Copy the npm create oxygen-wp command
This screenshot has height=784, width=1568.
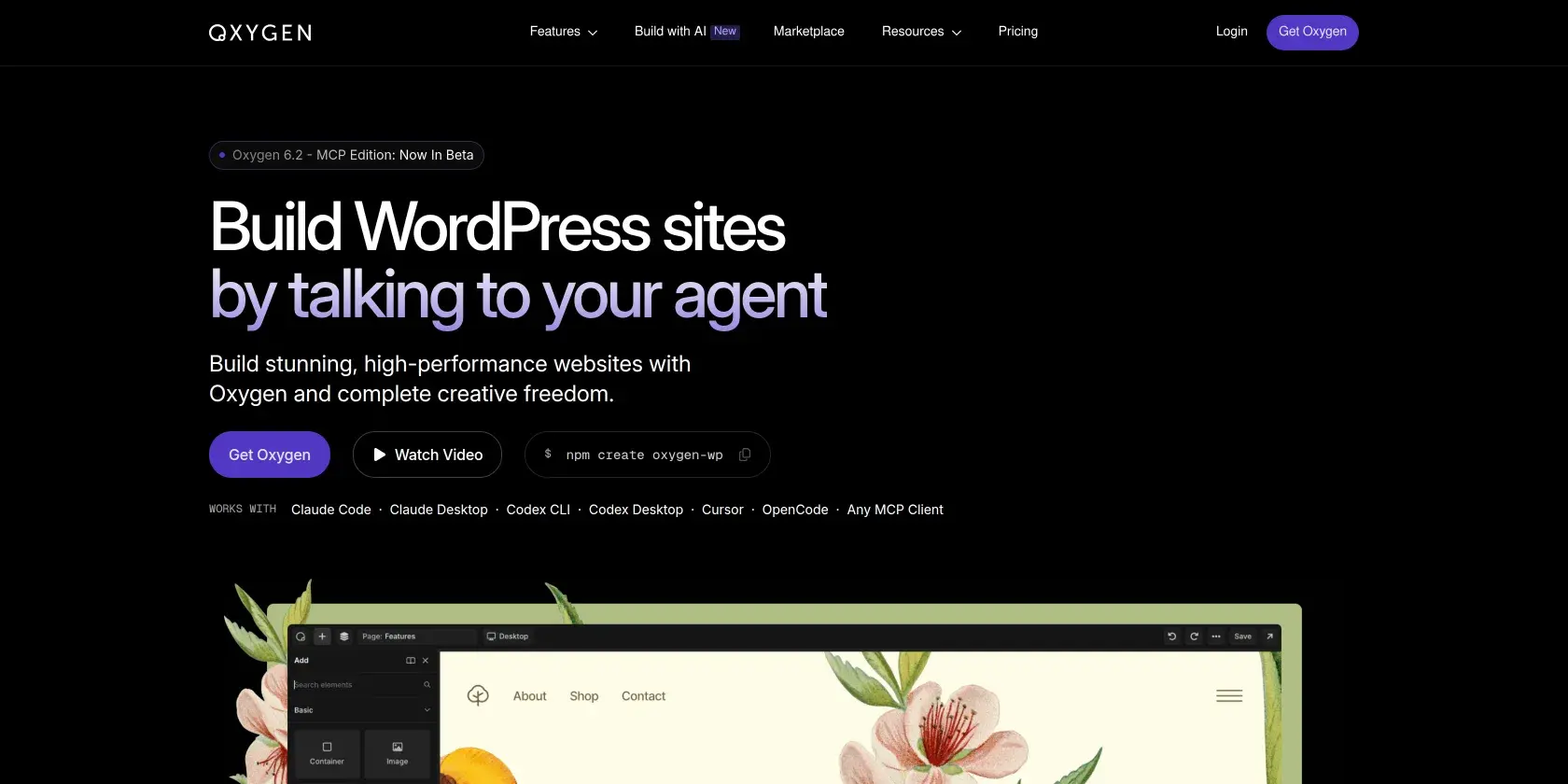(745, 455)
